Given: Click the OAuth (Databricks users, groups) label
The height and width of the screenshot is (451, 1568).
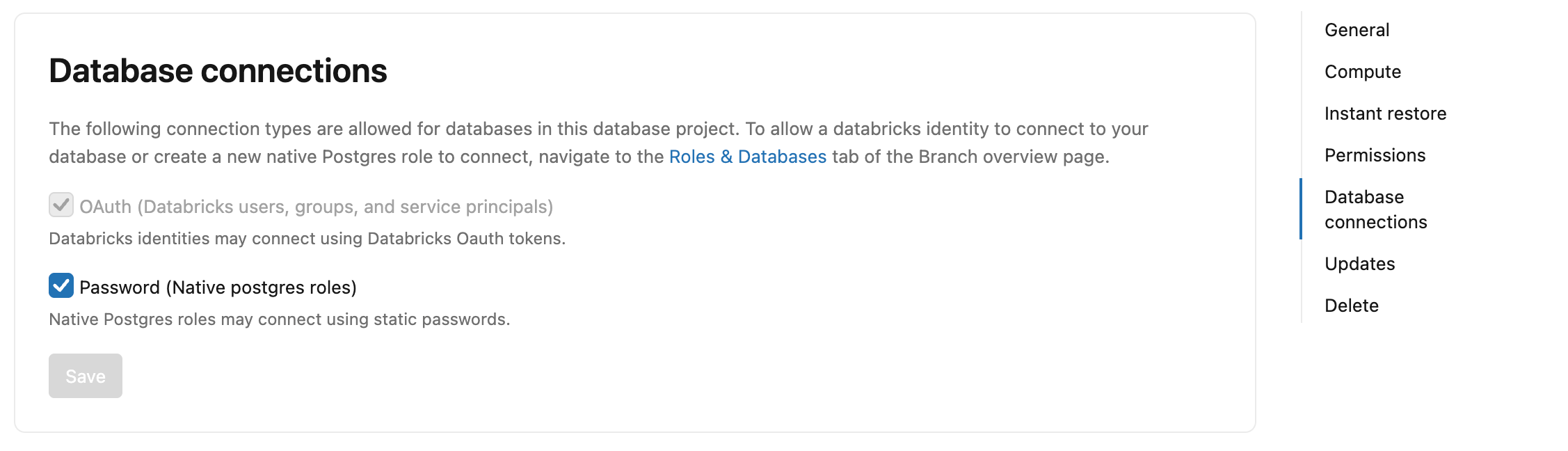Looking at the screenshot, I should click(316, 207).
